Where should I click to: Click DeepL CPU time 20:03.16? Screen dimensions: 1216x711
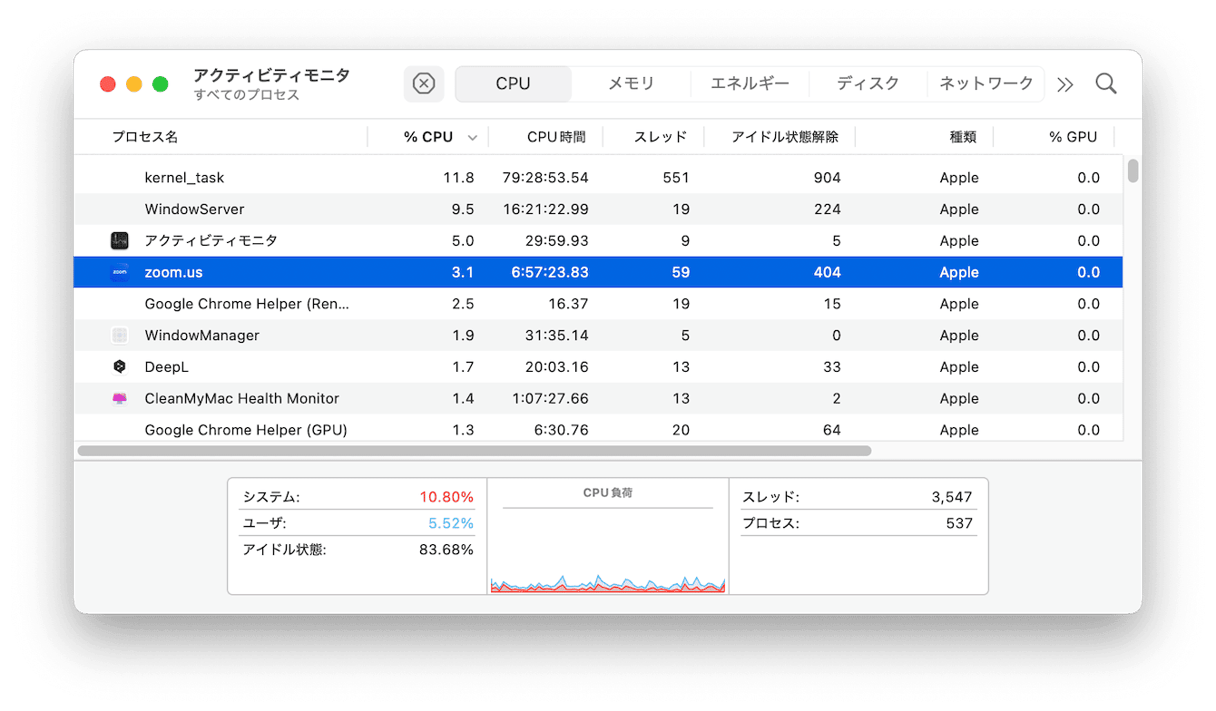pyautogui.click(x=557, y=367)
